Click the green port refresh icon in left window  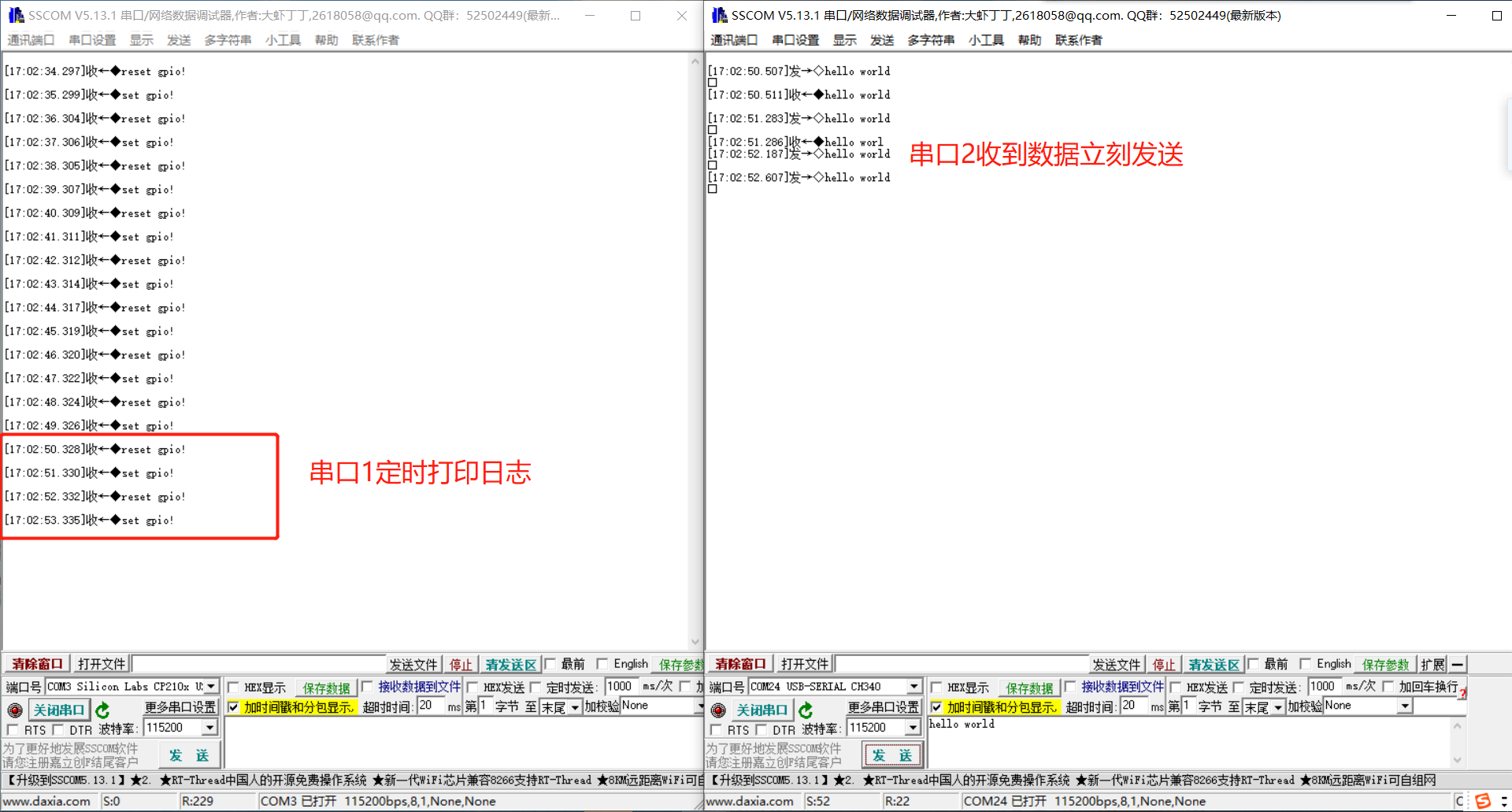tap(102, 710)
